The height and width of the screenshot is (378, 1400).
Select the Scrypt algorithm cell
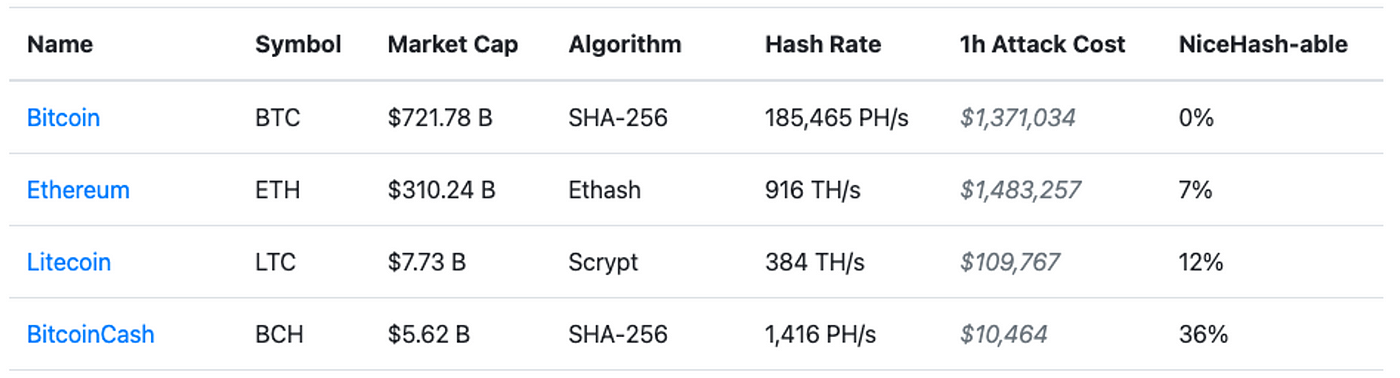point(603,262)
